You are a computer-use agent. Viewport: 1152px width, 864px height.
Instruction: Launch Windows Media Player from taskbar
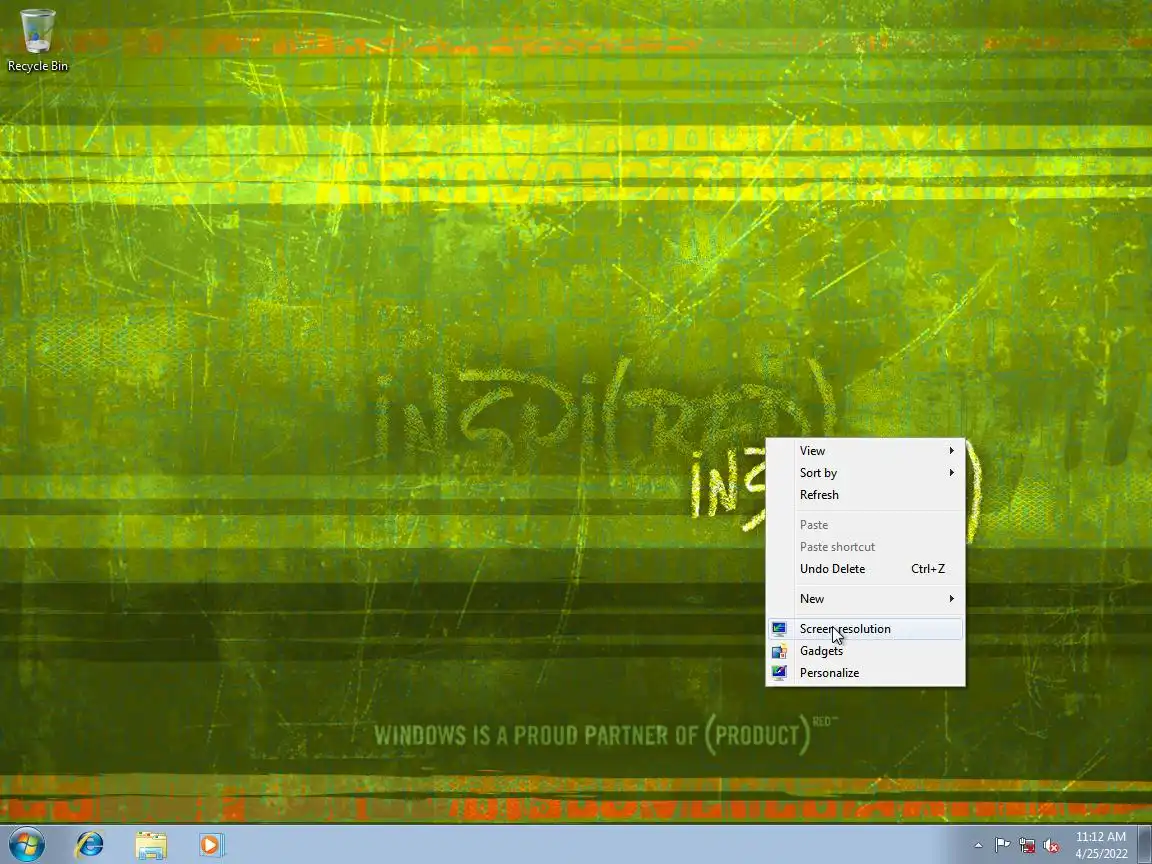[x=210, y=845]
